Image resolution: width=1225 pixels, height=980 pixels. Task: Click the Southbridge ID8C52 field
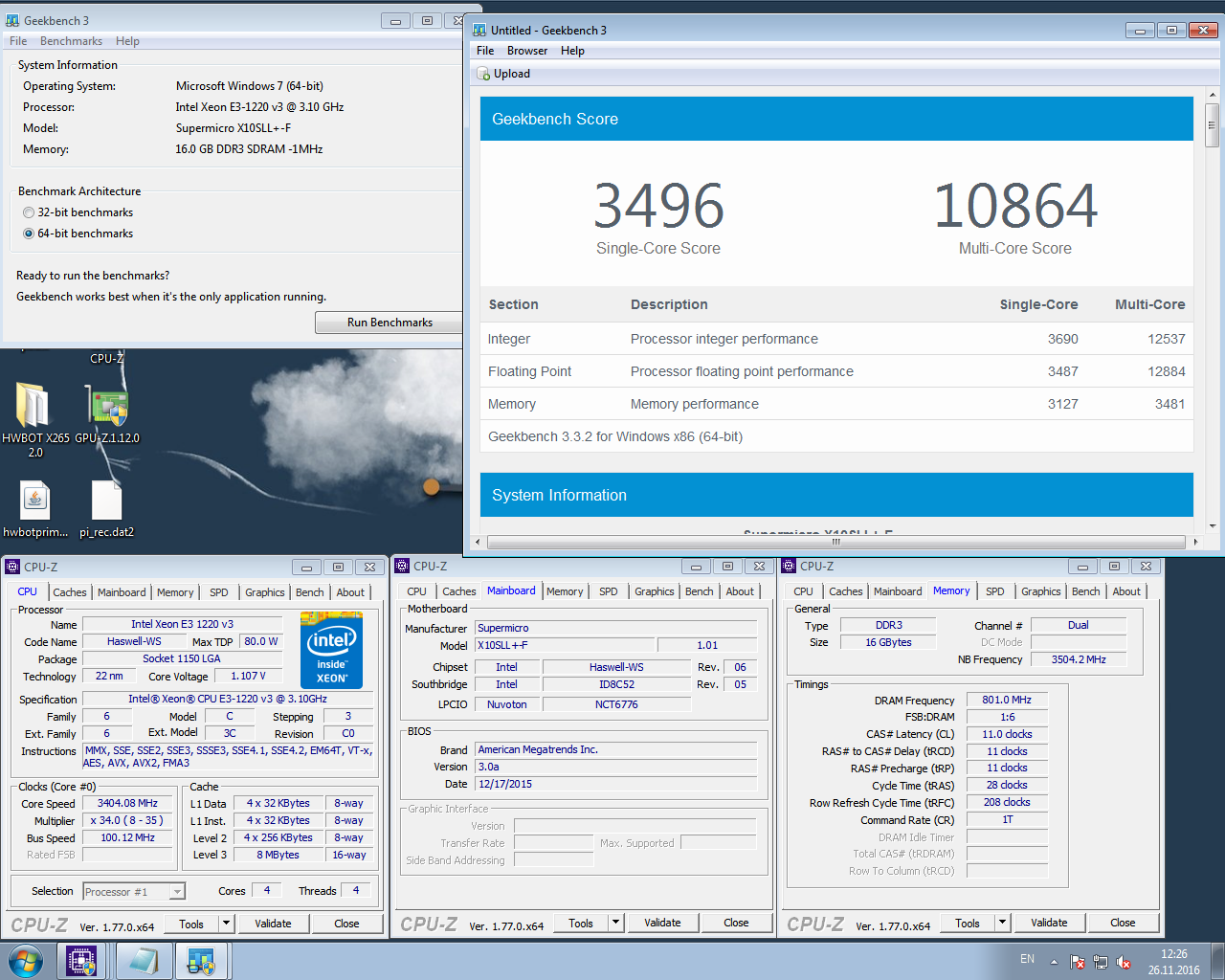pyautogui.click(x=616, y=684)
